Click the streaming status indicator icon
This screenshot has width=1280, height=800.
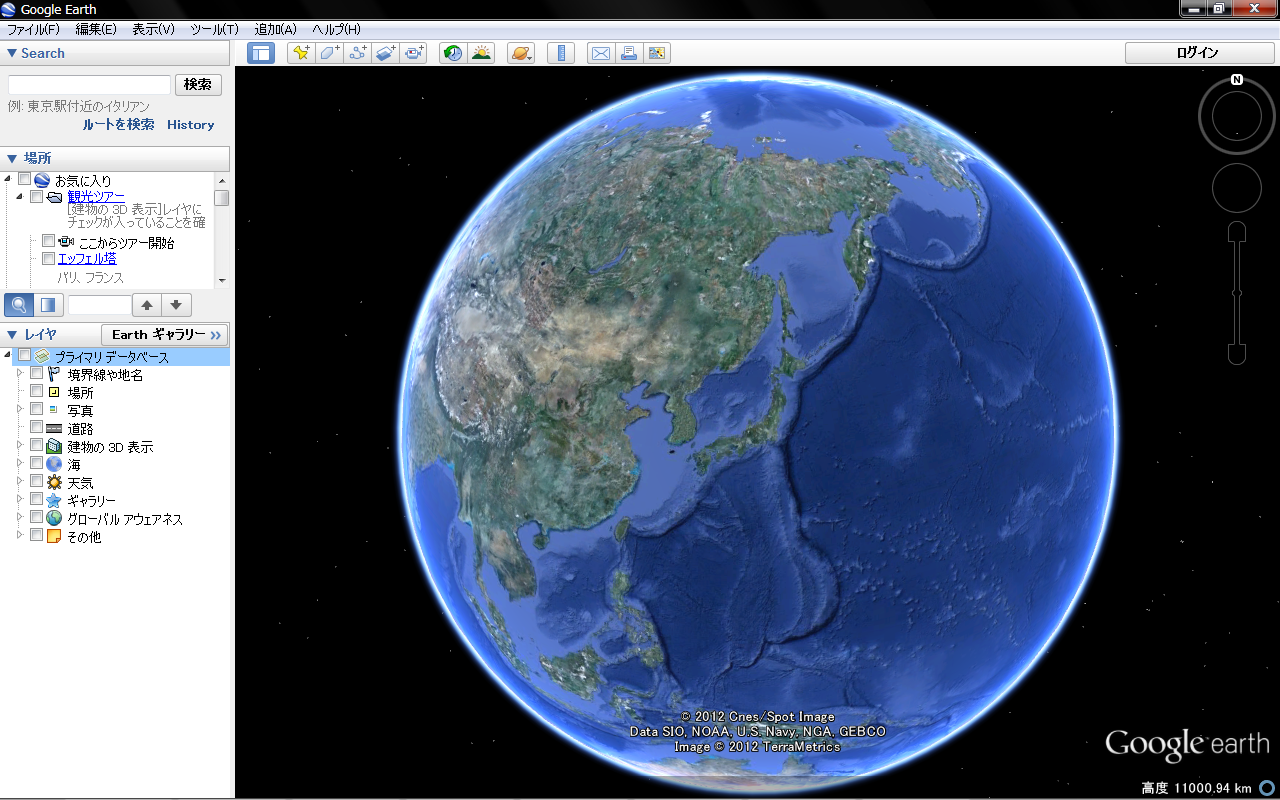1267,787
